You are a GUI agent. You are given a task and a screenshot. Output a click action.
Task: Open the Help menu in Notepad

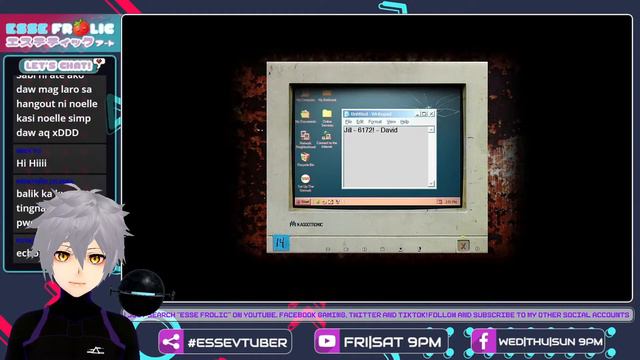(x=404, y=122)
